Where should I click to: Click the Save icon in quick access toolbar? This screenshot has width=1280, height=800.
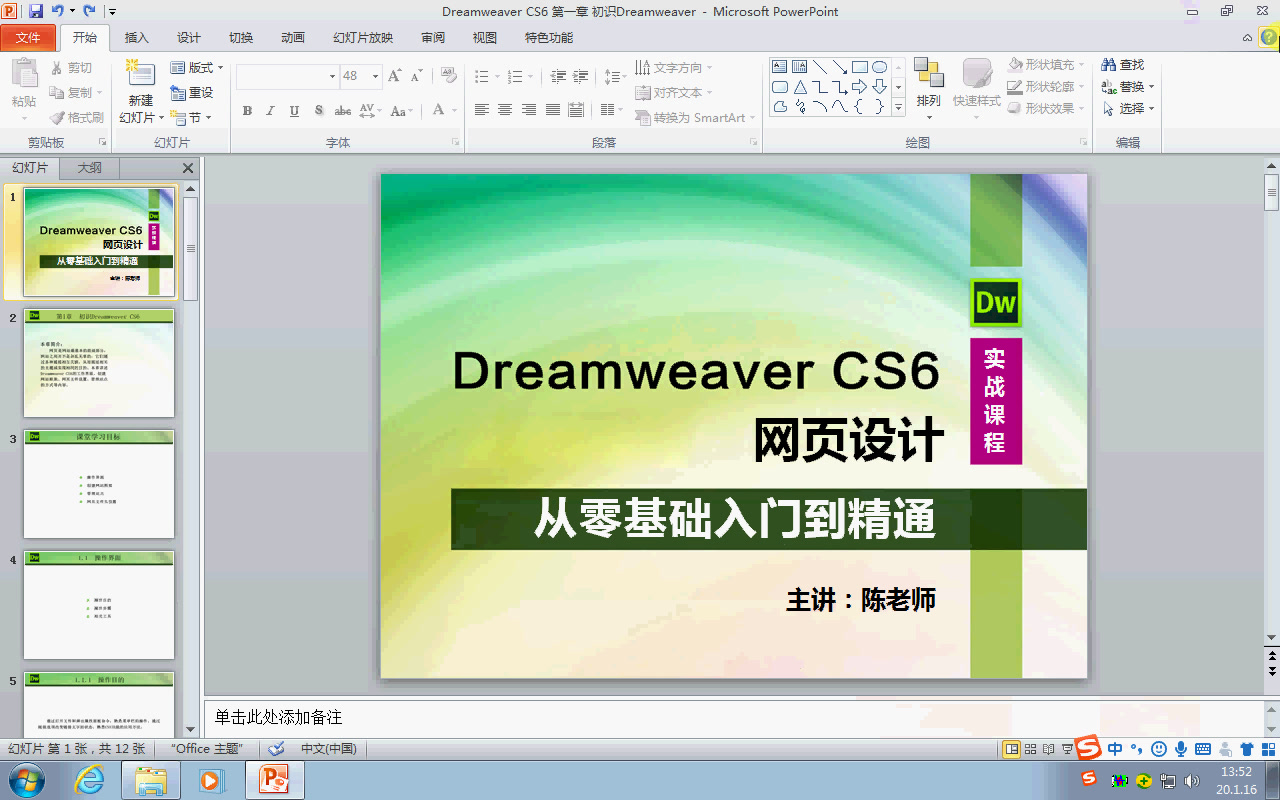tap(36, 11)
